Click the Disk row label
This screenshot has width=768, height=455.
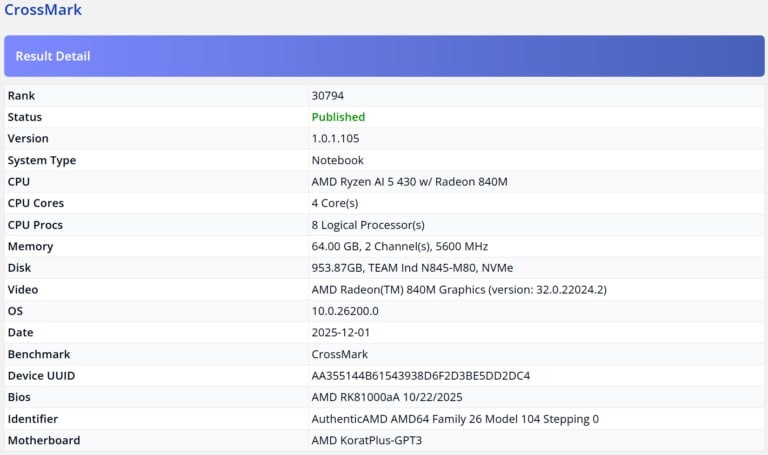tap(19, 268)
